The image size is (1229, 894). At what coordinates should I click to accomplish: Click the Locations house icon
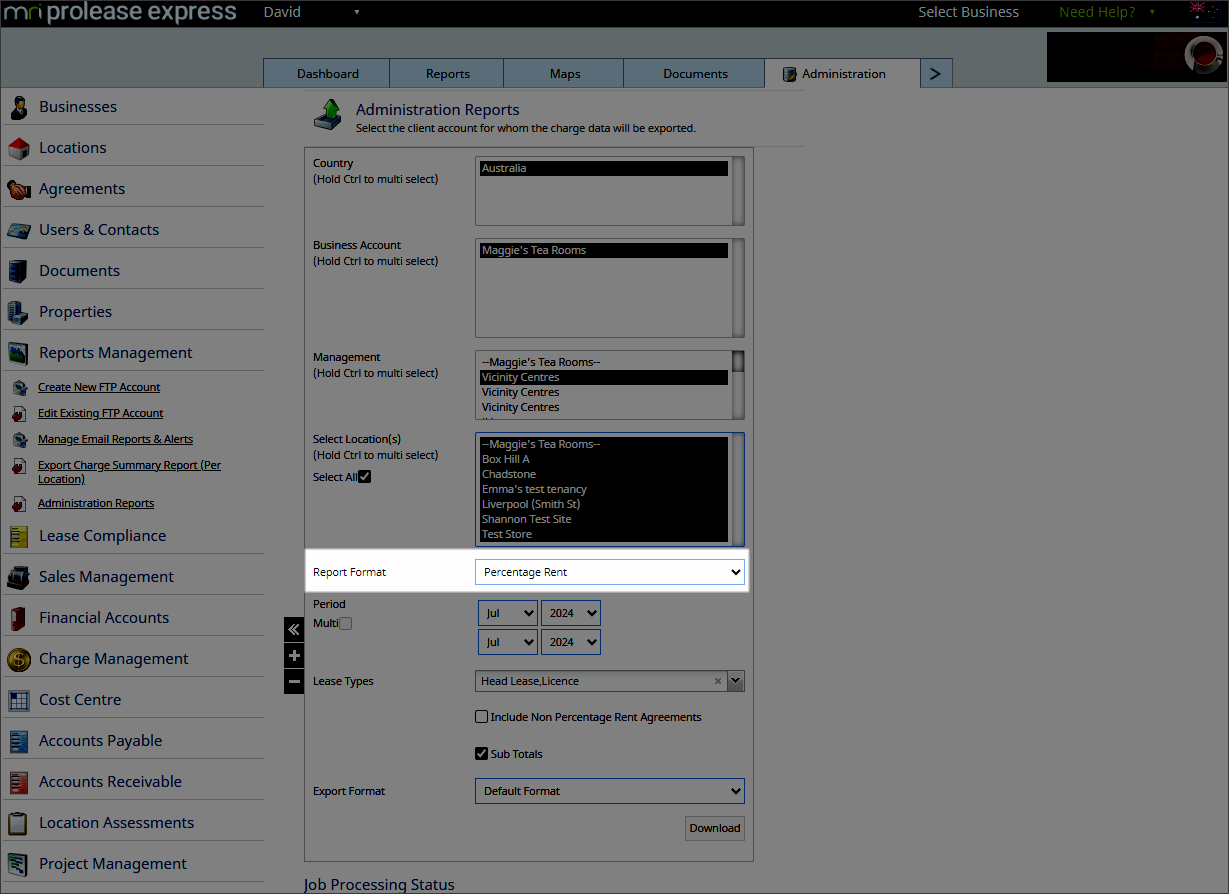point(18,148)
